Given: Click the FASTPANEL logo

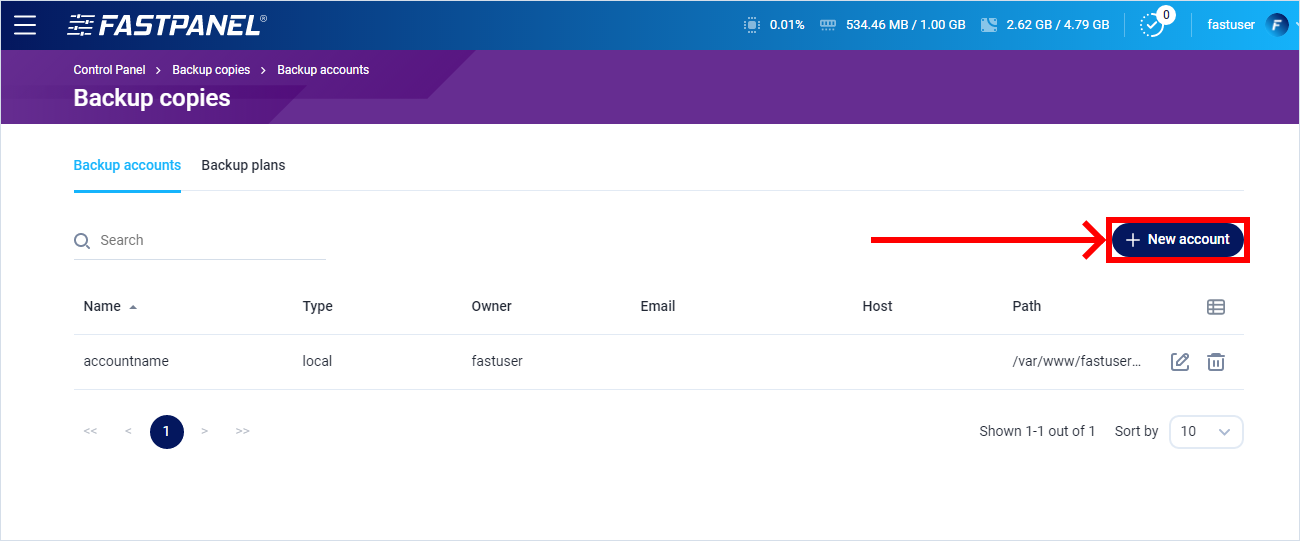Looking at the screenshot, I should (x=166, y=25).
